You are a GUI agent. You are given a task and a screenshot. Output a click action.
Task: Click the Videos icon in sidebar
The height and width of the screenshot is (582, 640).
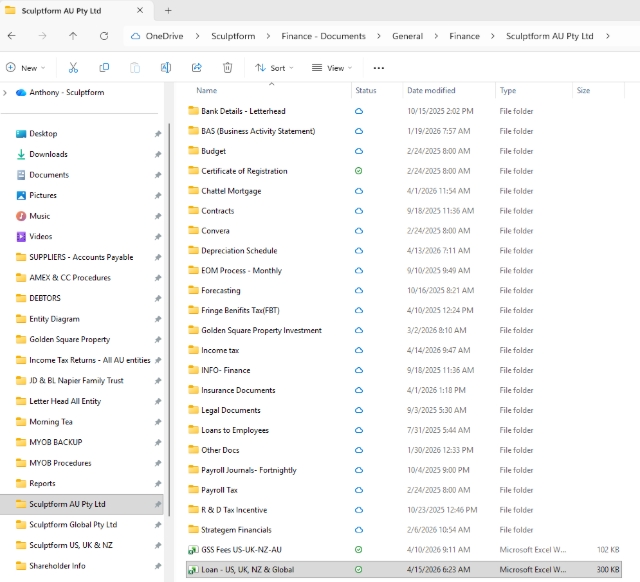point(21,236)
